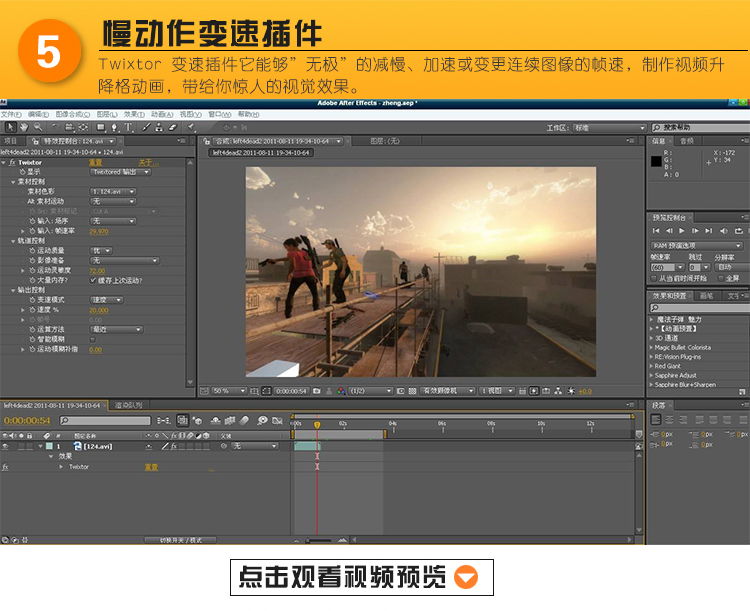Open the 效果(T) menu
The width and height of the screenshot is (750, 611).
(x=133, y=114)
